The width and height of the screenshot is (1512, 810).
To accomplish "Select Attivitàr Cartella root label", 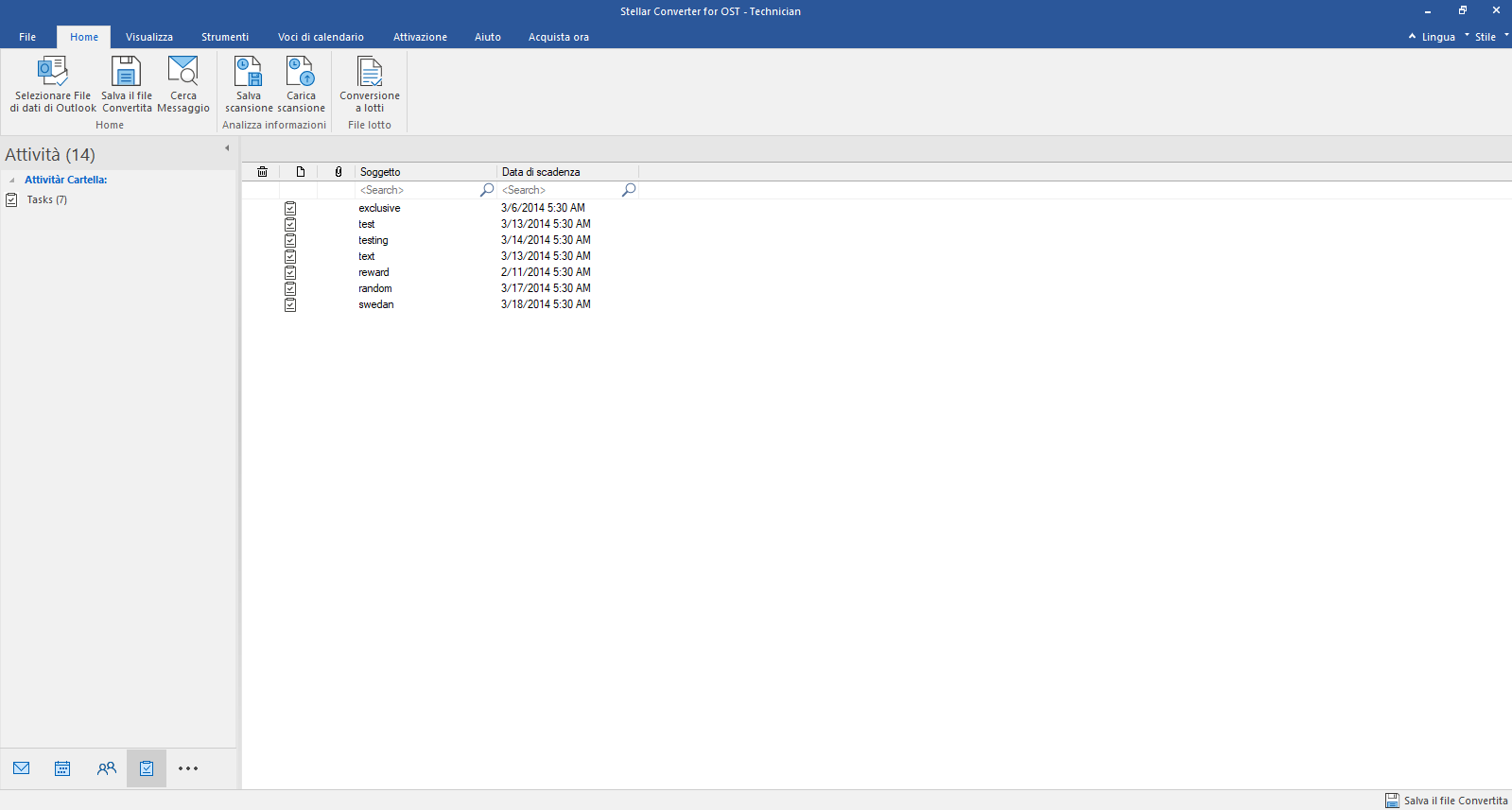I will (x=65, y=180).
